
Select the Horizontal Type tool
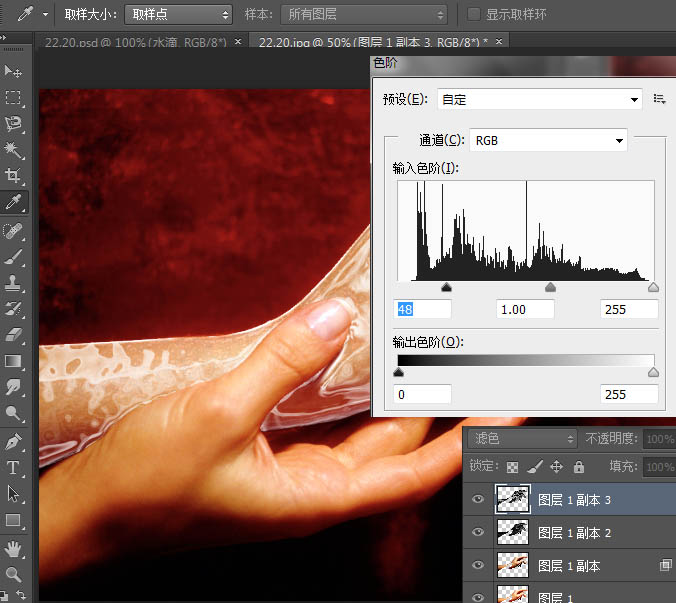(x=13, y=468)
